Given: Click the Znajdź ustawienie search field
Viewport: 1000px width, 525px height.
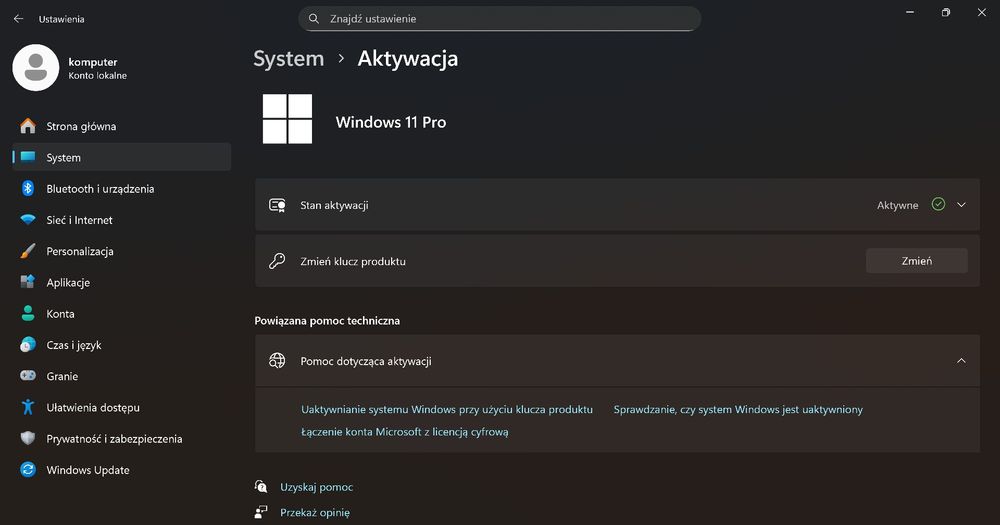Looking at the screenshot, I should pos(500,19).
